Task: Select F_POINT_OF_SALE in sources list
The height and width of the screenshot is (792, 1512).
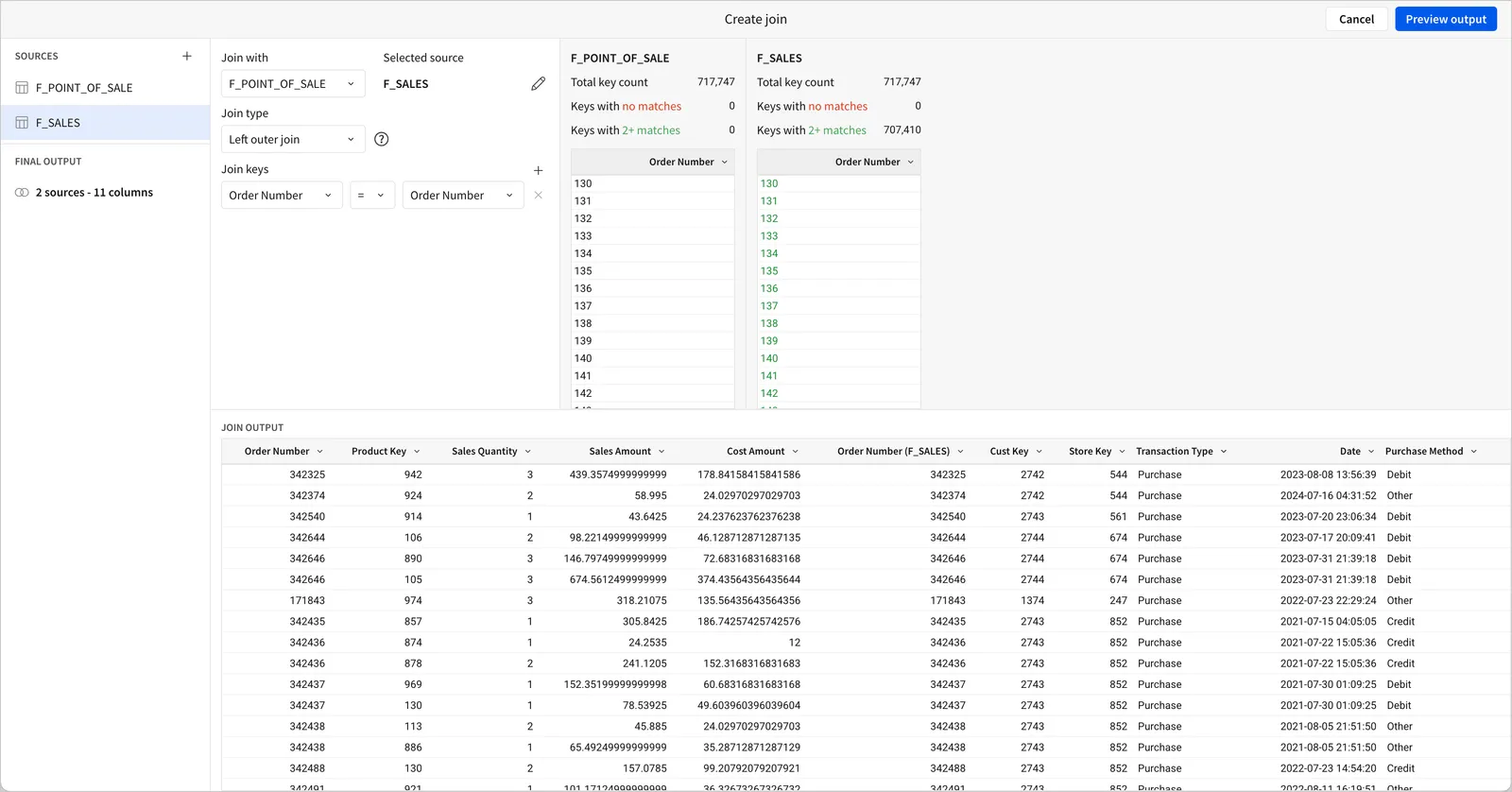Action: pos(105,88)
